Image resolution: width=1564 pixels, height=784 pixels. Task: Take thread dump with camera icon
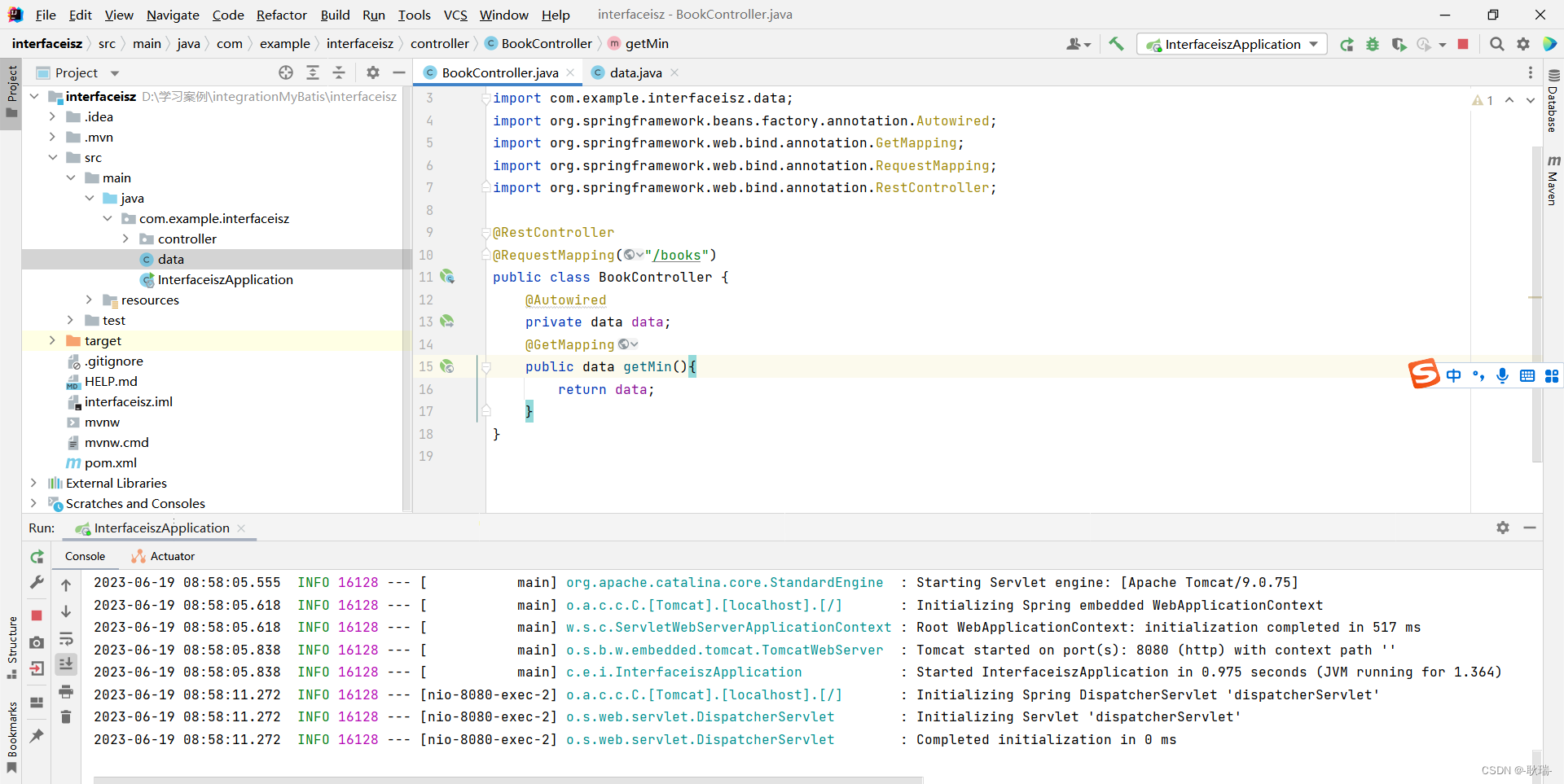(x=37, y=642)
